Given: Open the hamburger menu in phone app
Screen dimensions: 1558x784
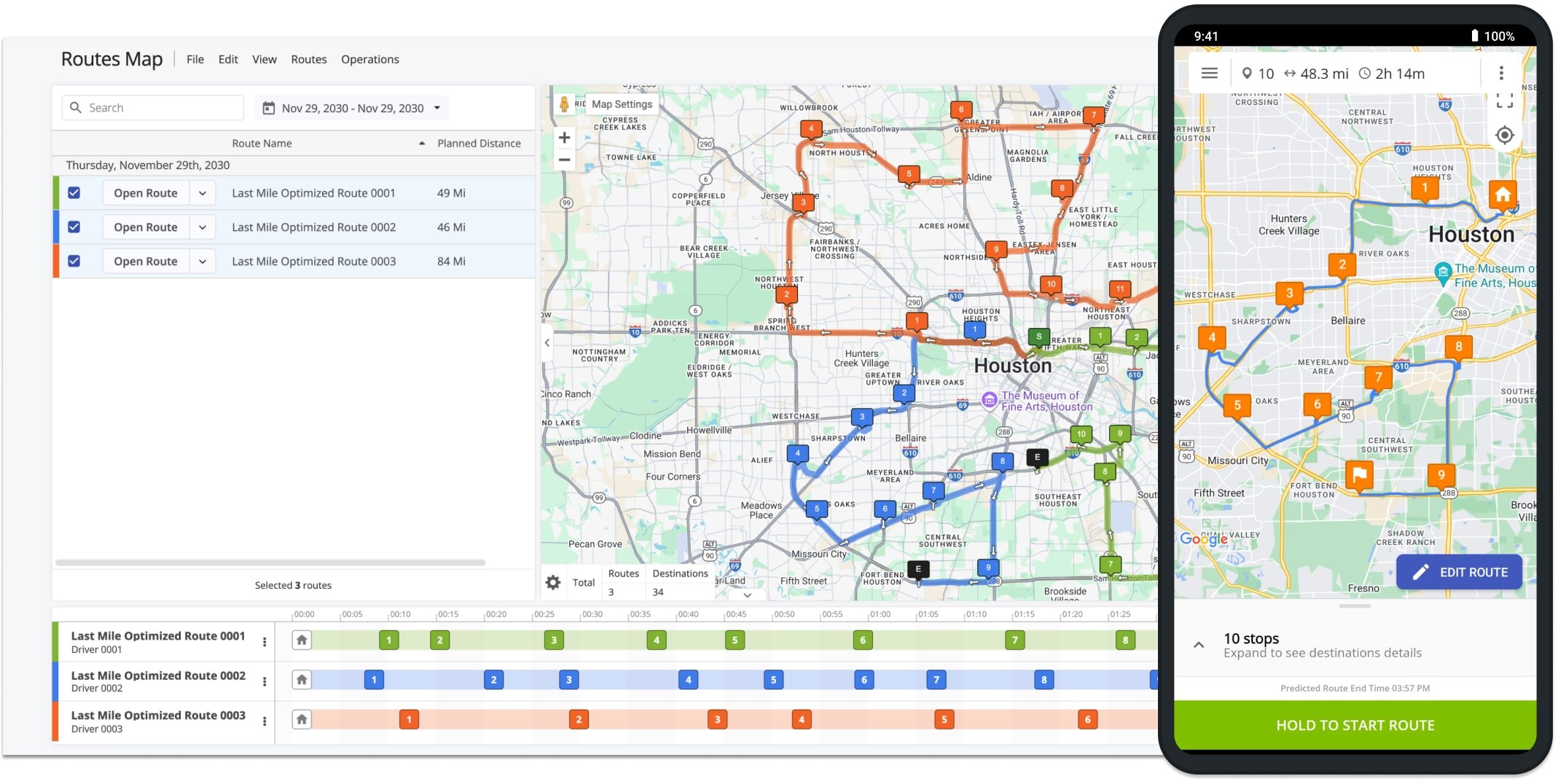Looking at the screenshot, I should click(x=1209, y=74).
